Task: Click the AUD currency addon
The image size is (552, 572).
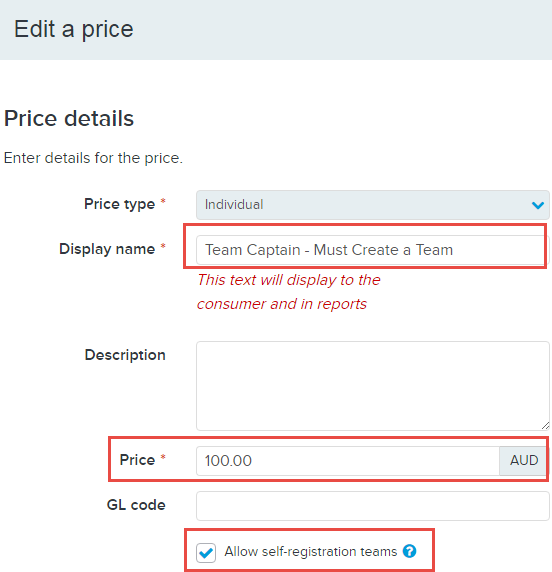Action: pyautogui.click(x=524, y=461)
